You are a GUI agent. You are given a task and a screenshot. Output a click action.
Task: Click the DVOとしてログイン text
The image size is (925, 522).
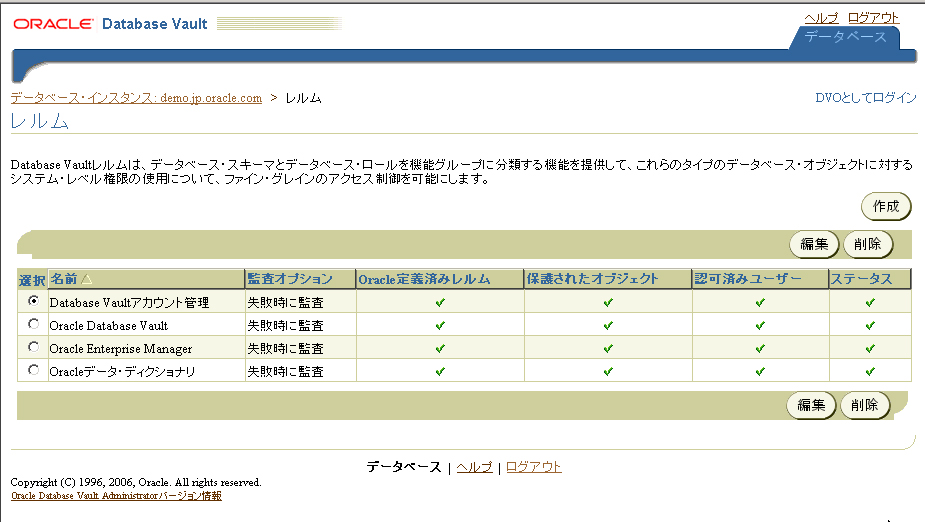click(865, 98)
